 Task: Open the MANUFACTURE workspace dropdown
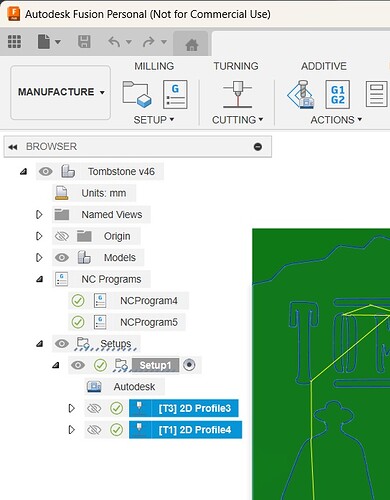(61, 92)
